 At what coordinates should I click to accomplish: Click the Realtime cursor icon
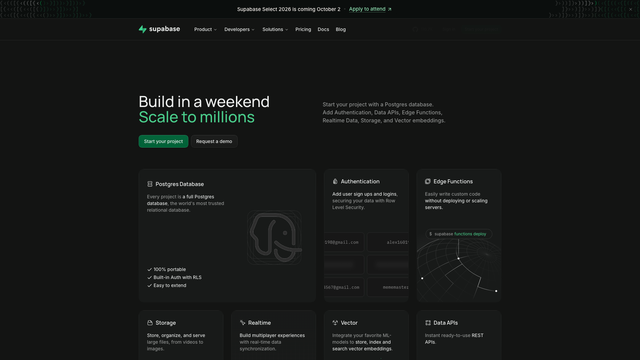(242, 322)
